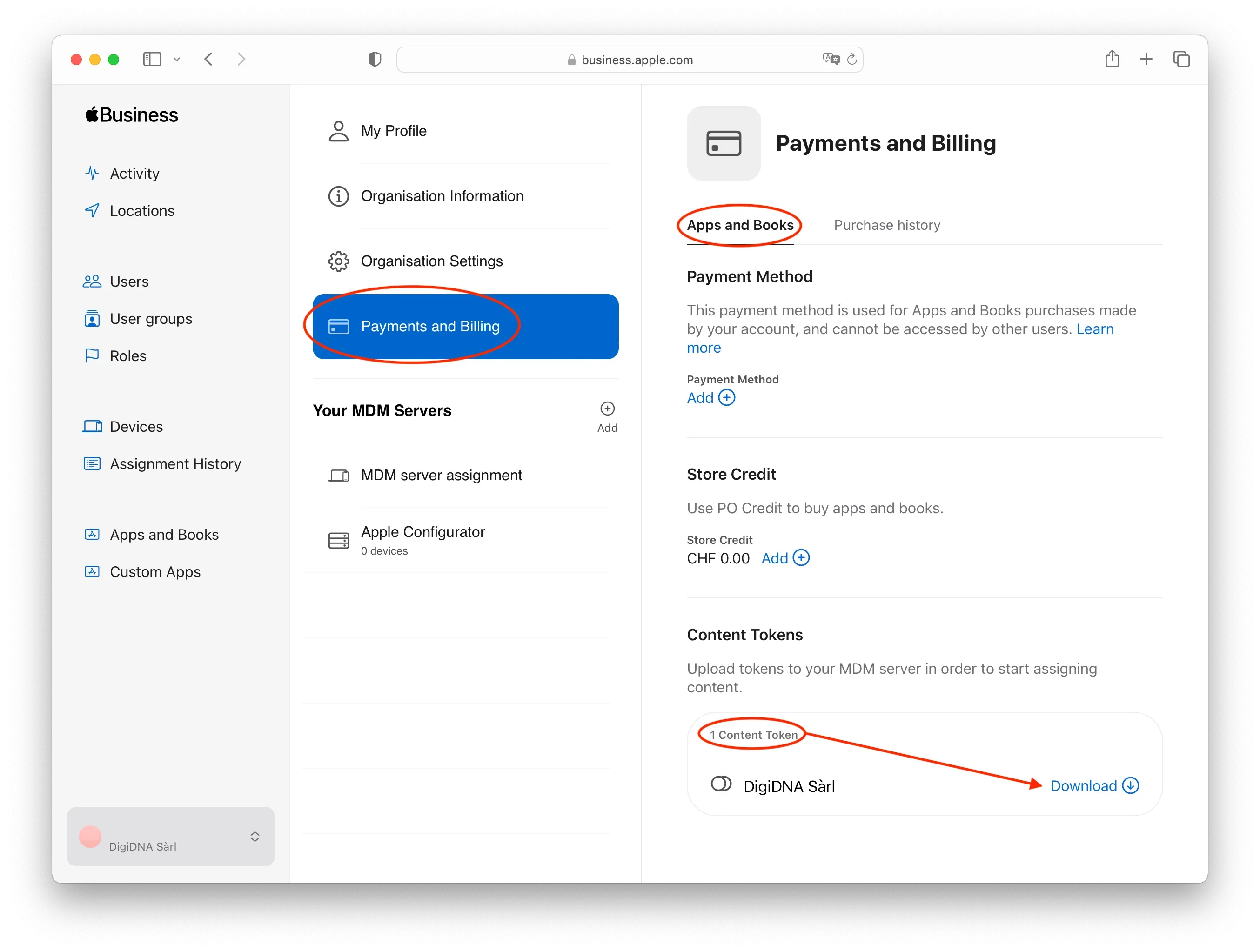
Task: Click the Devices laptop icon
Action: [92, 427]
